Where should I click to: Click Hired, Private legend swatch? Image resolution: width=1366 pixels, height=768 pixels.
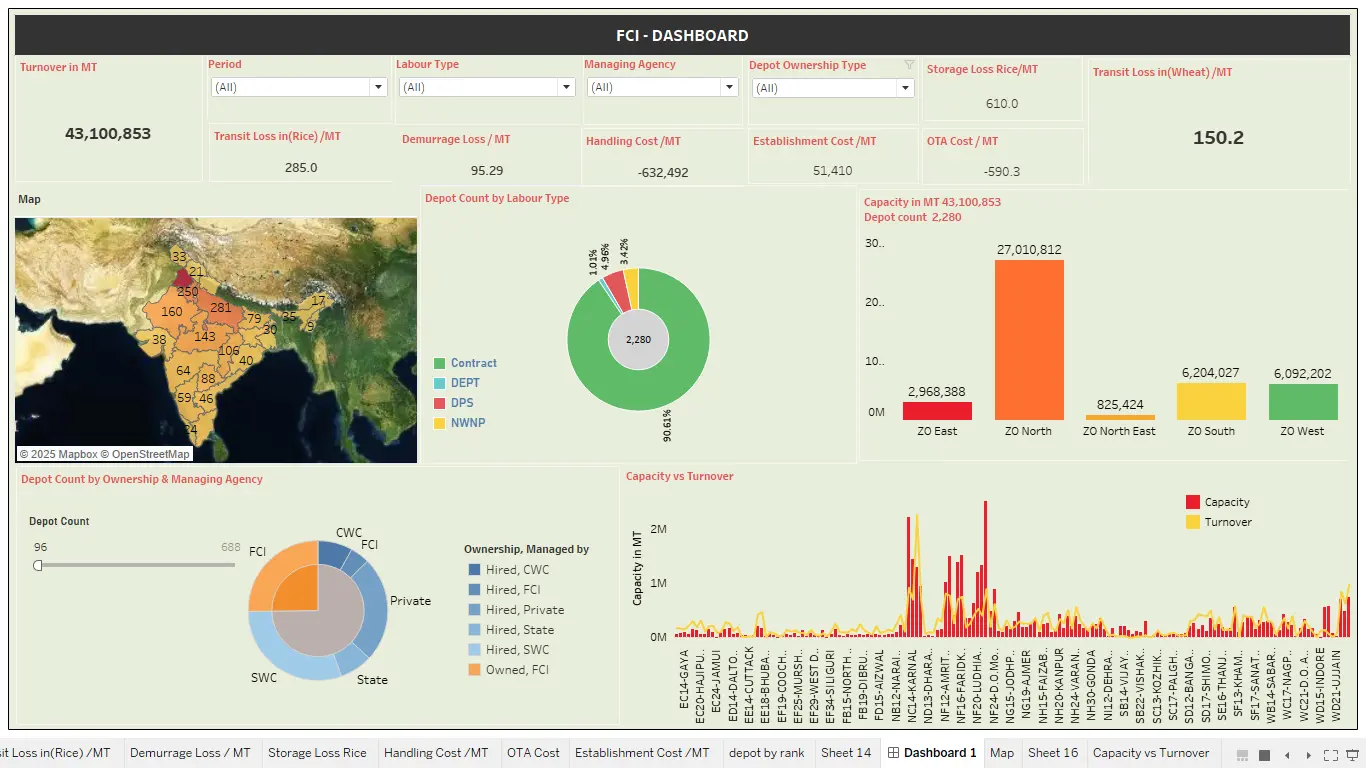click(474, 610)
